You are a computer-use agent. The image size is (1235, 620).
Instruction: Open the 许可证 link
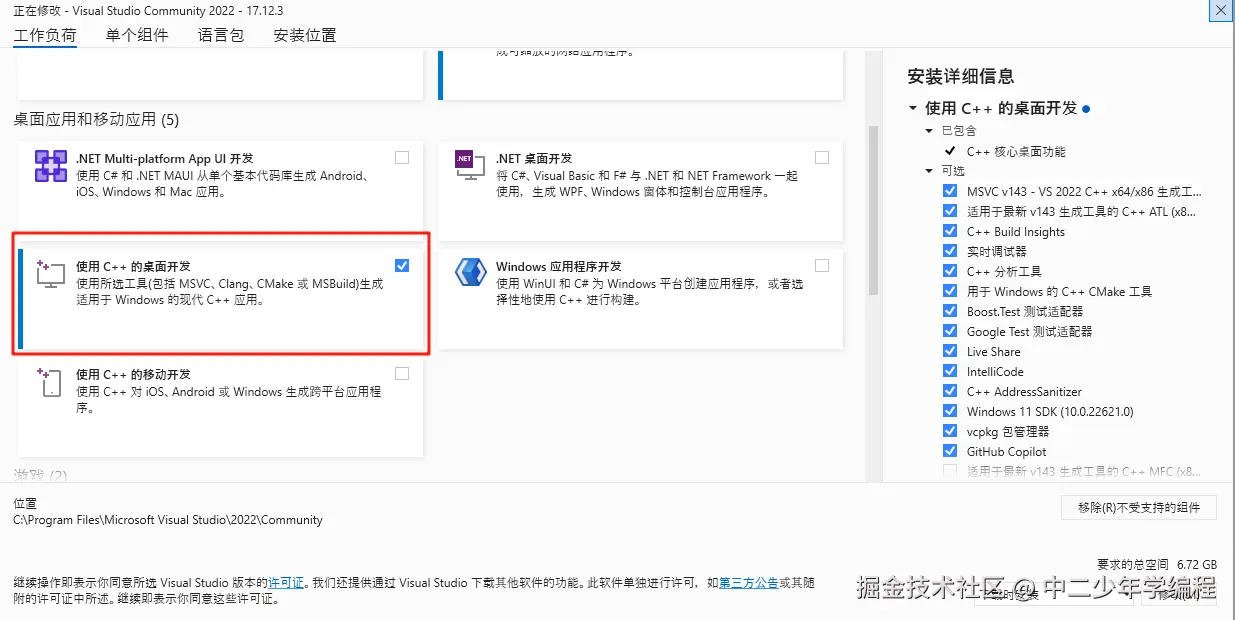coord(285,583)
